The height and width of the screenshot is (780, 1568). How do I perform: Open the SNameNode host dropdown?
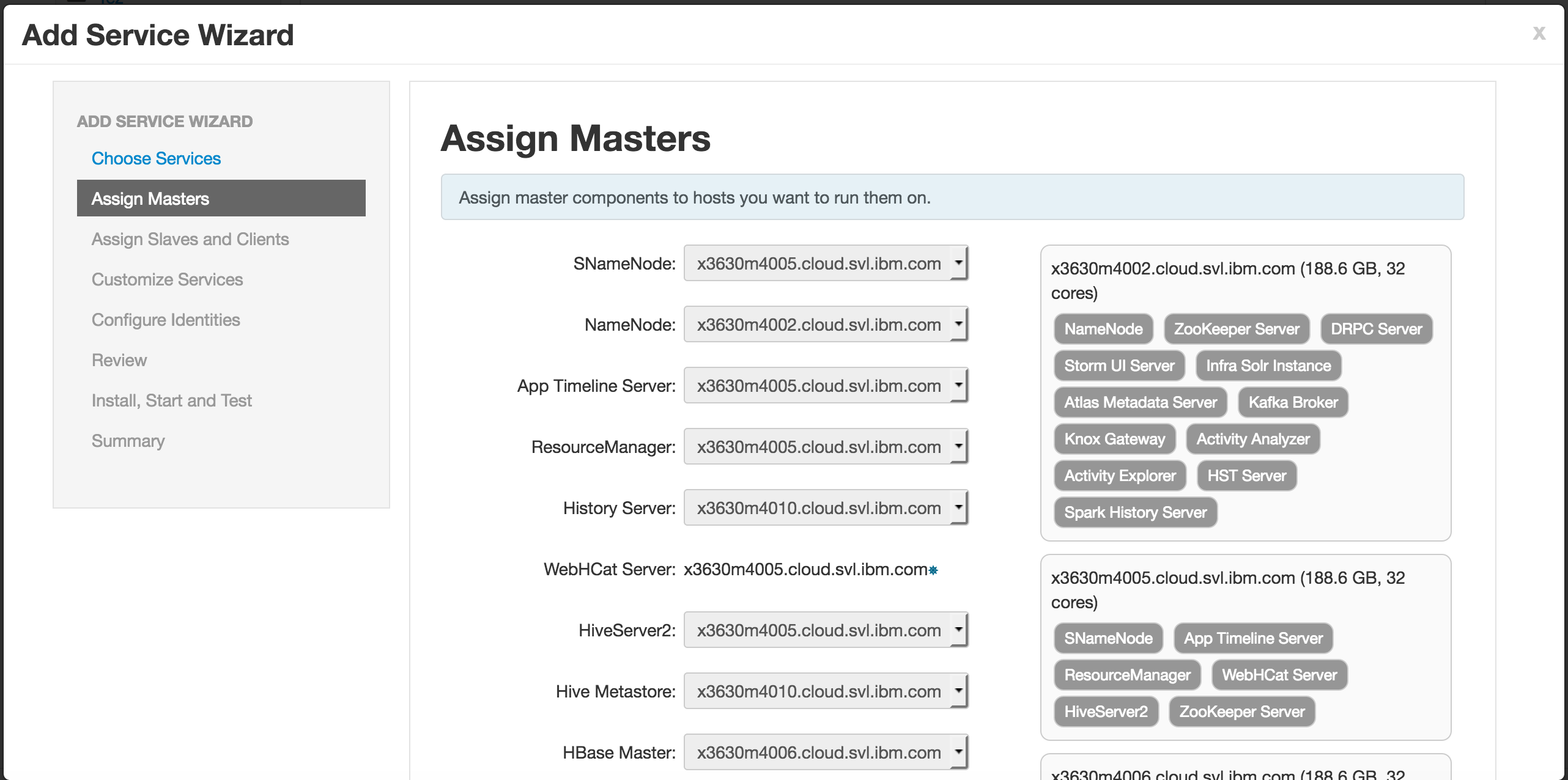click(x=826, y=263)
